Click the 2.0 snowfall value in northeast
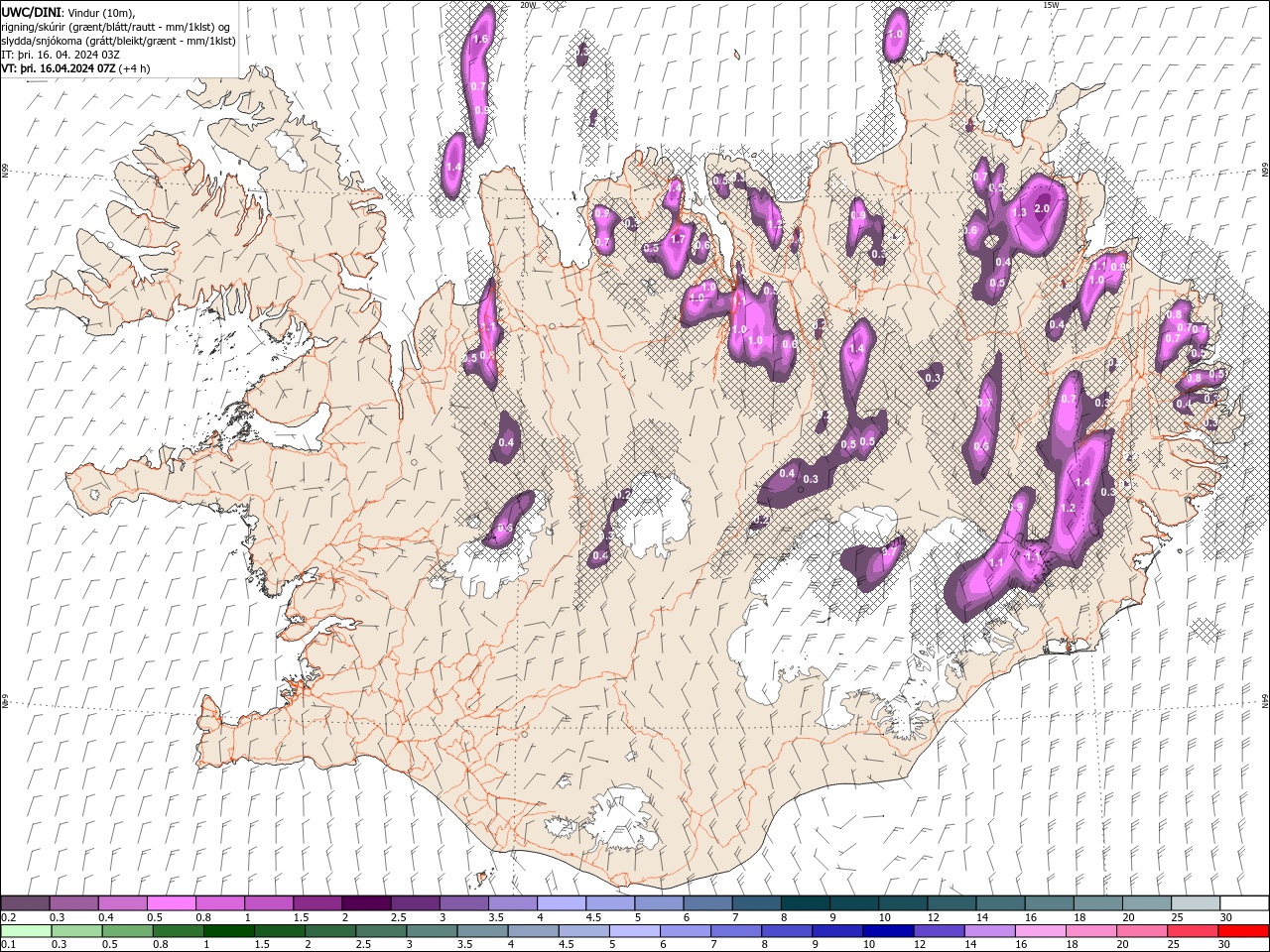The width and height of the screenshot is (1270, 952). coord(1042,208)
